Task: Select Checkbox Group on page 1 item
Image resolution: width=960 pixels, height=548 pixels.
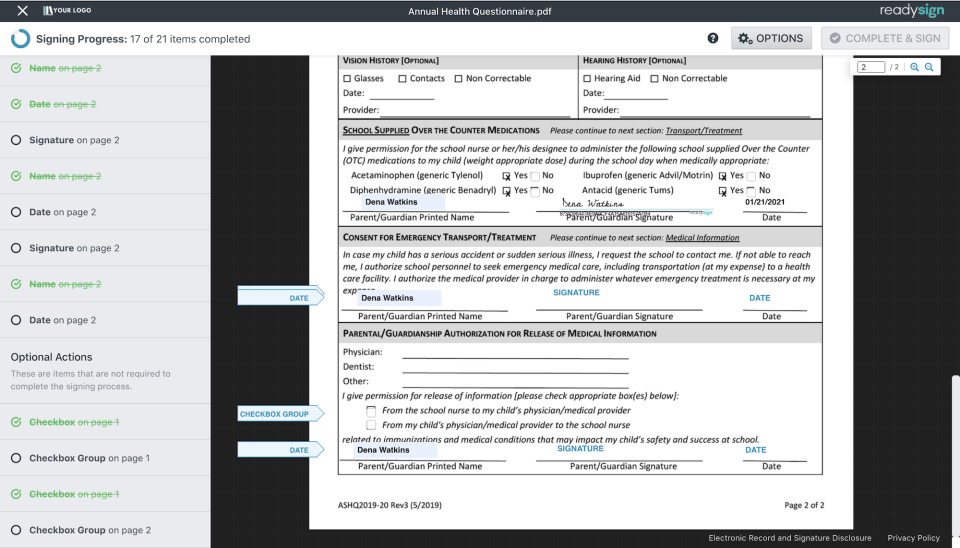Action: pyautogui.click(x=105, y=458)
